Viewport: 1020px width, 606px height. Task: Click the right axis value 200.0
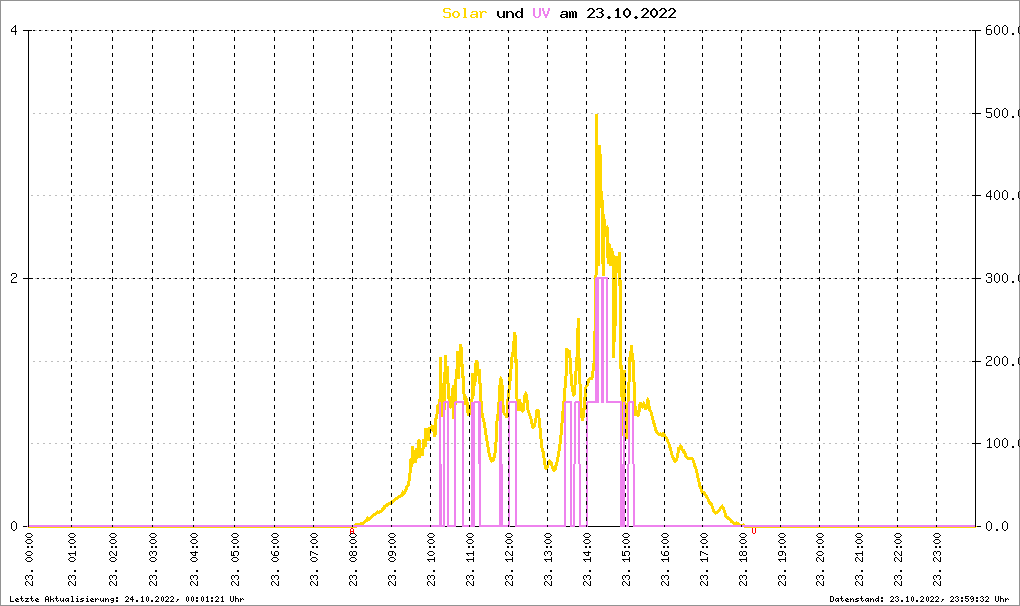tap(1002, 361)
